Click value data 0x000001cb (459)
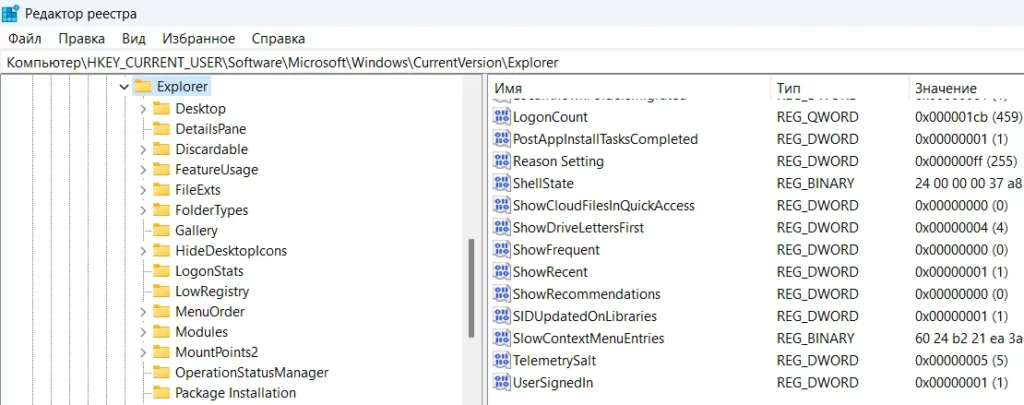1024x405 pixels. tap(969, 117)
